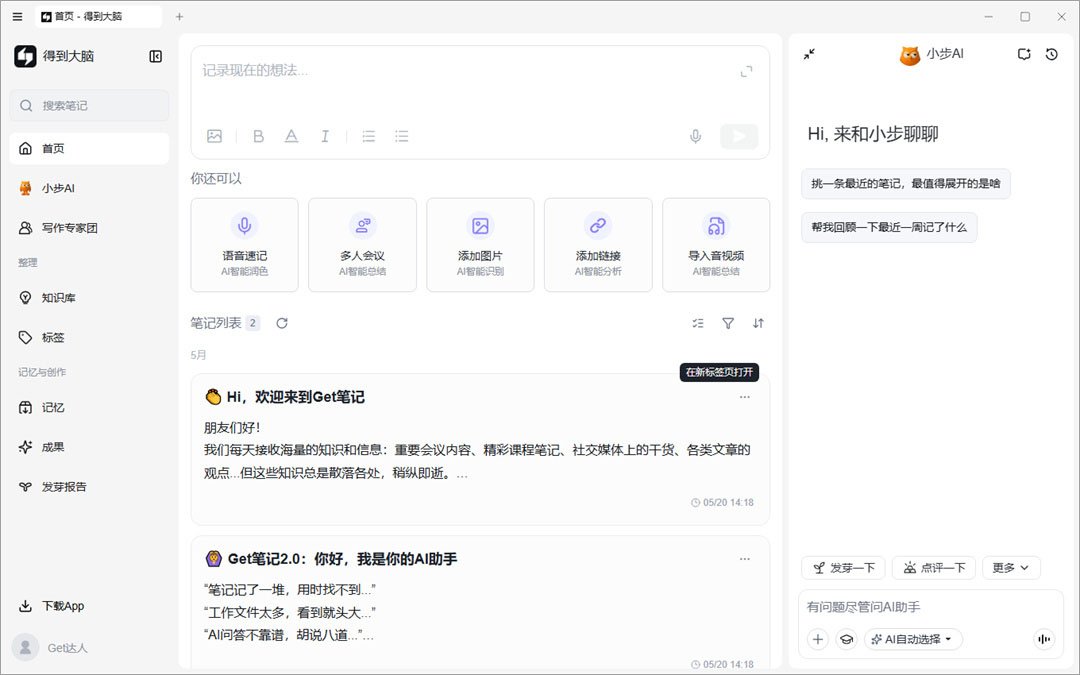Open 写作专家团 in sidebar

(x=89, y=228)
